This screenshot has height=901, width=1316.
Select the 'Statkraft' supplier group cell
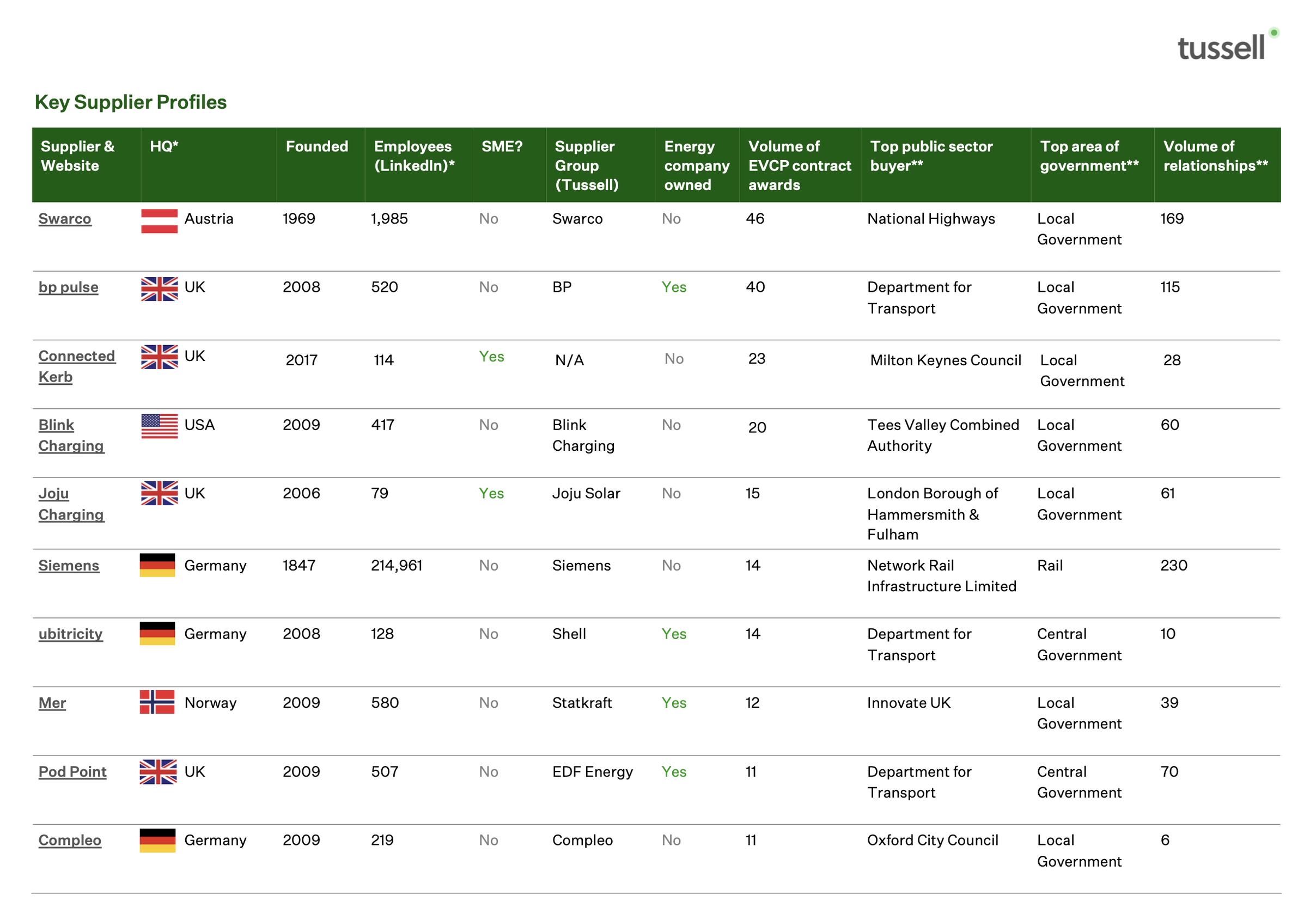coord(582,703)
